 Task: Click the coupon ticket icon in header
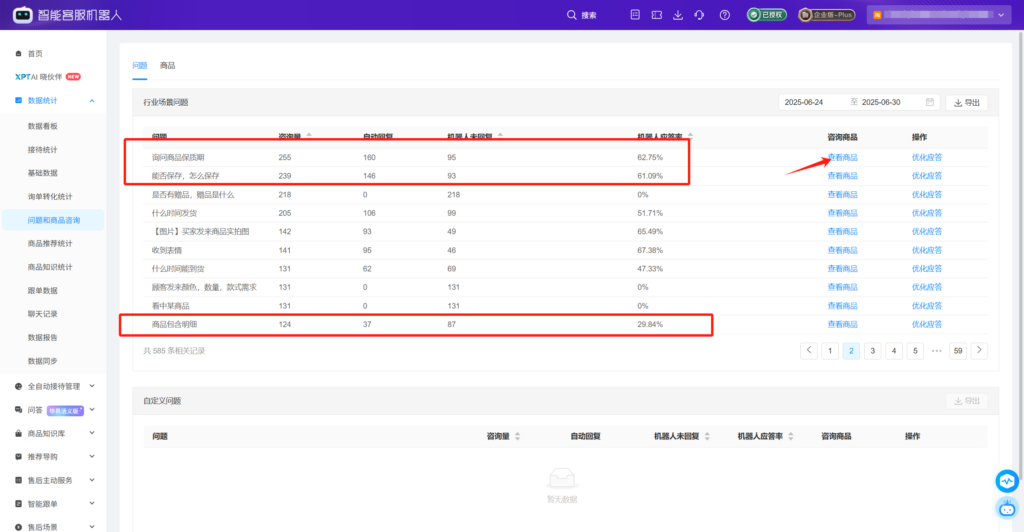pyautogui.click(x=656, y=15)
